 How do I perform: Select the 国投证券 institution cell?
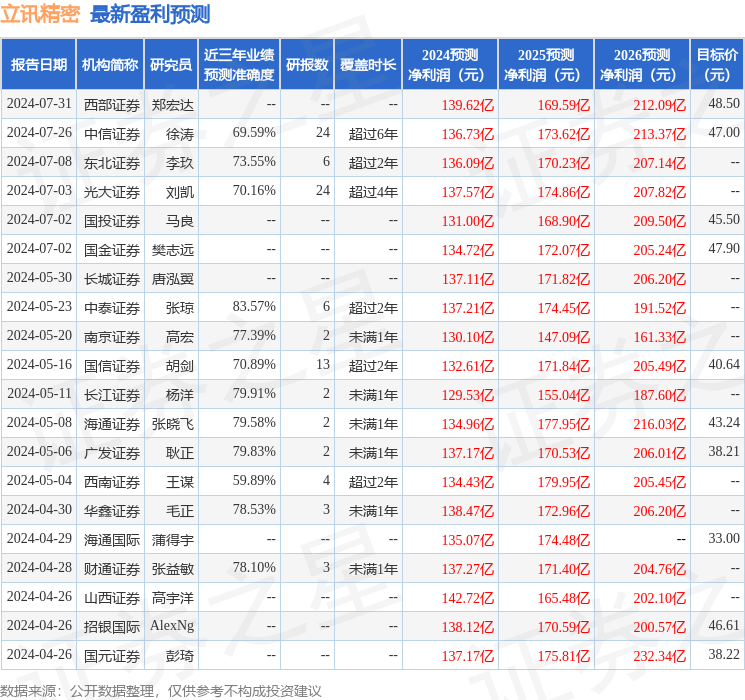[112, 221]
